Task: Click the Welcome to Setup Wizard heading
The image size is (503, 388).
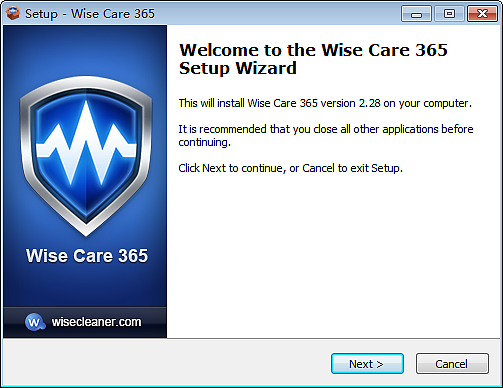Action: tap(313, 59)
